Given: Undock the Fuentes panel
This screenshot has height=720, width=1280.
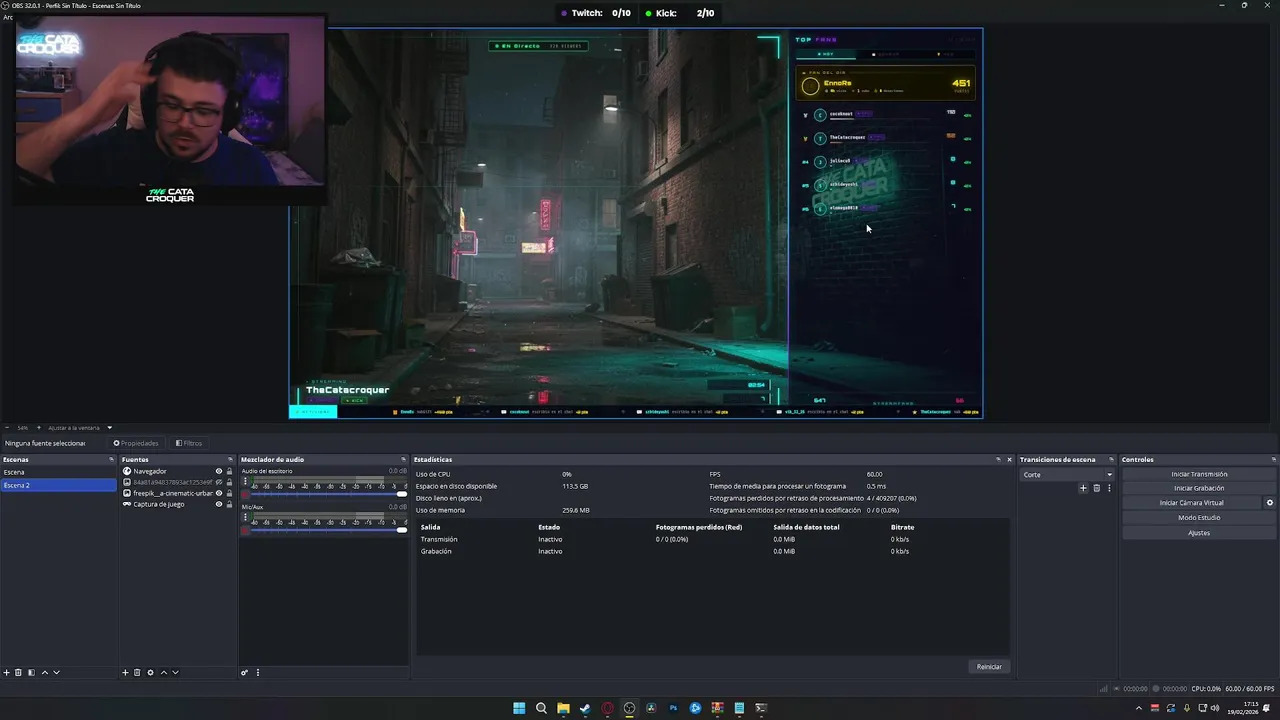Looking at the screenshot, I should click(231, 460).
